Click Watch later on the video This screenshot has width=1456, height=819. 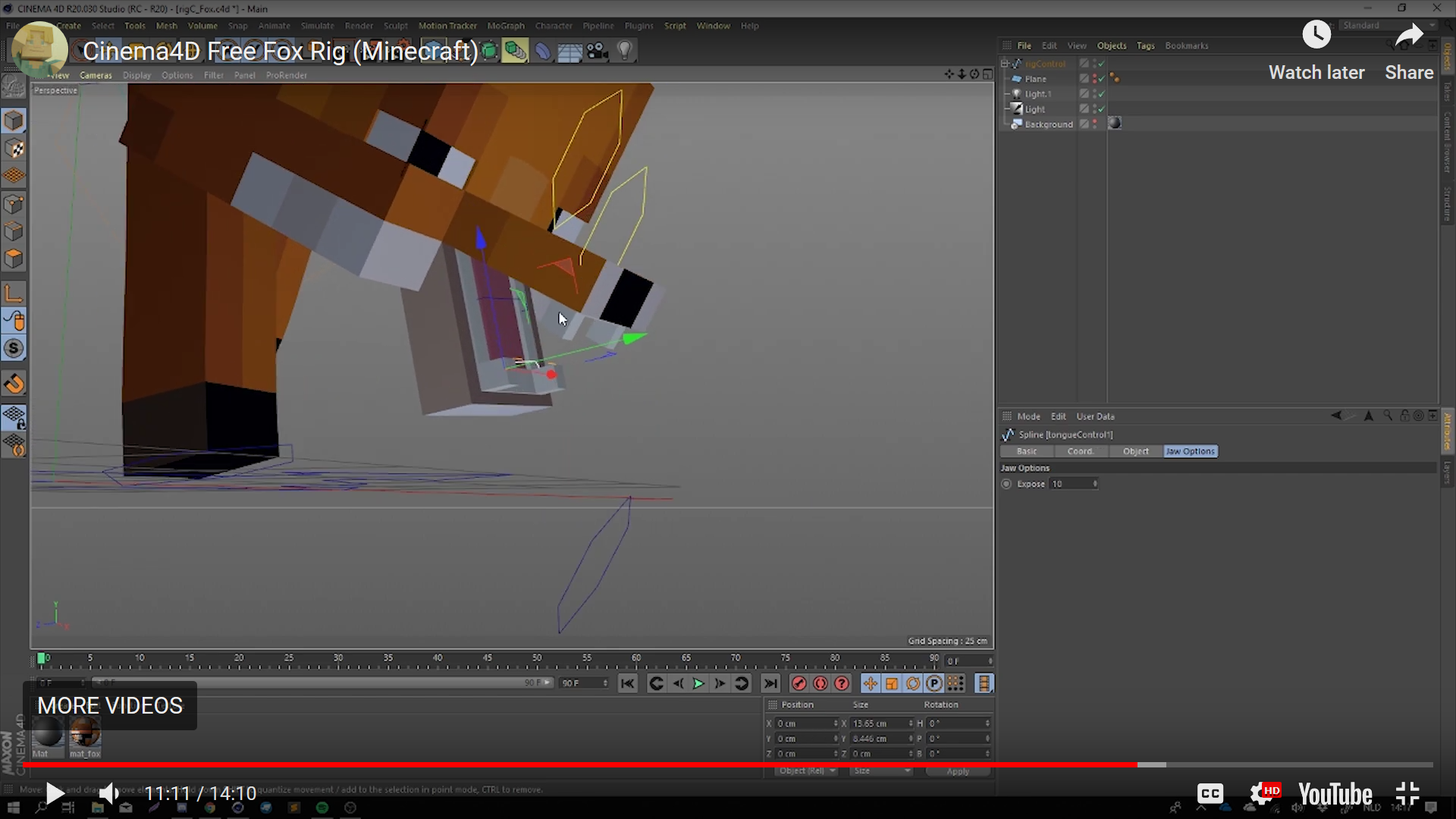pyautogui.click(x=1316, y=51)
